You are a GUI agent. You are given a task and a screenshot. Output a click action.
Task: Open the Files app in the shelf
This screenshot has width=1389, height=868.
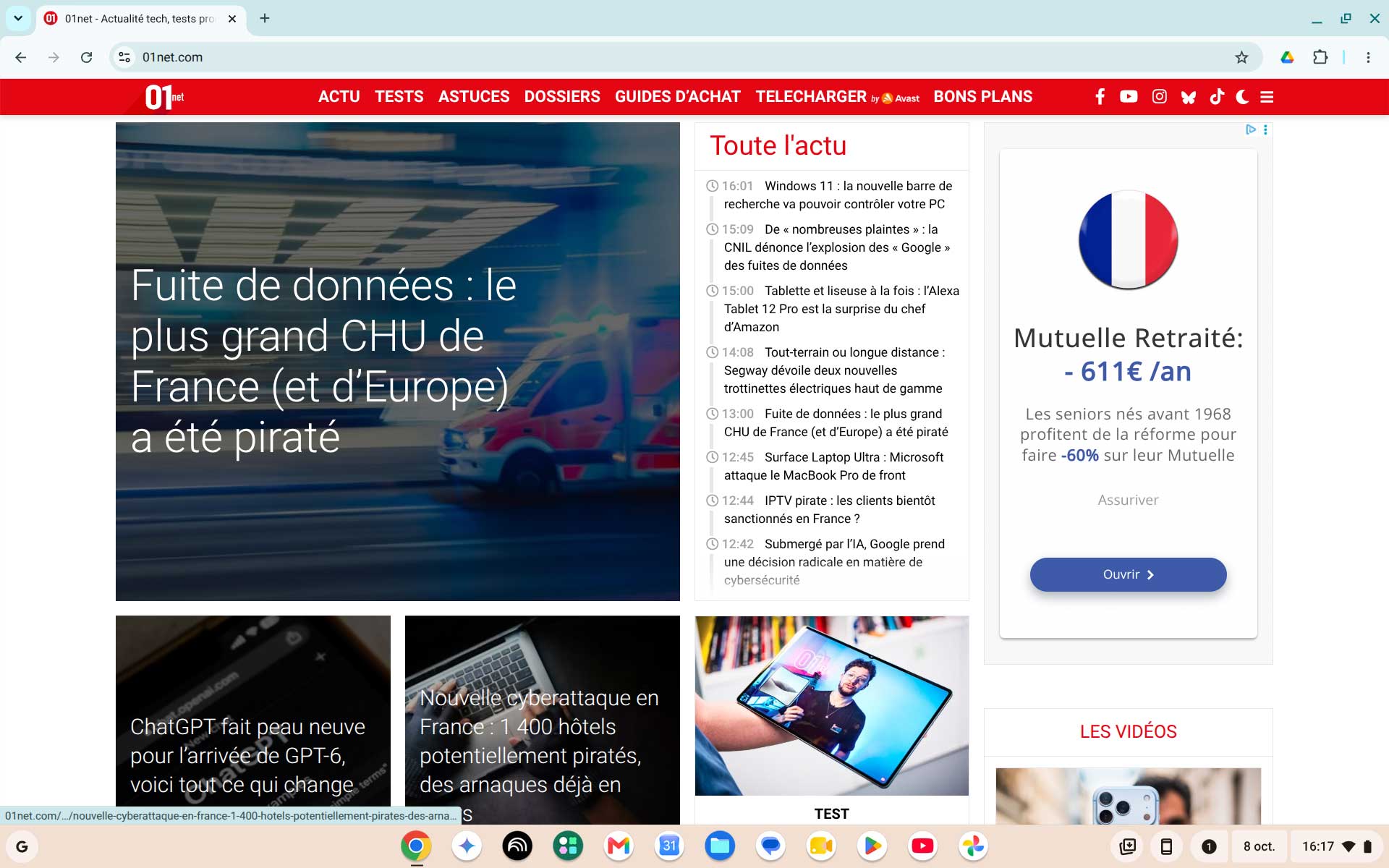(720, 846)
